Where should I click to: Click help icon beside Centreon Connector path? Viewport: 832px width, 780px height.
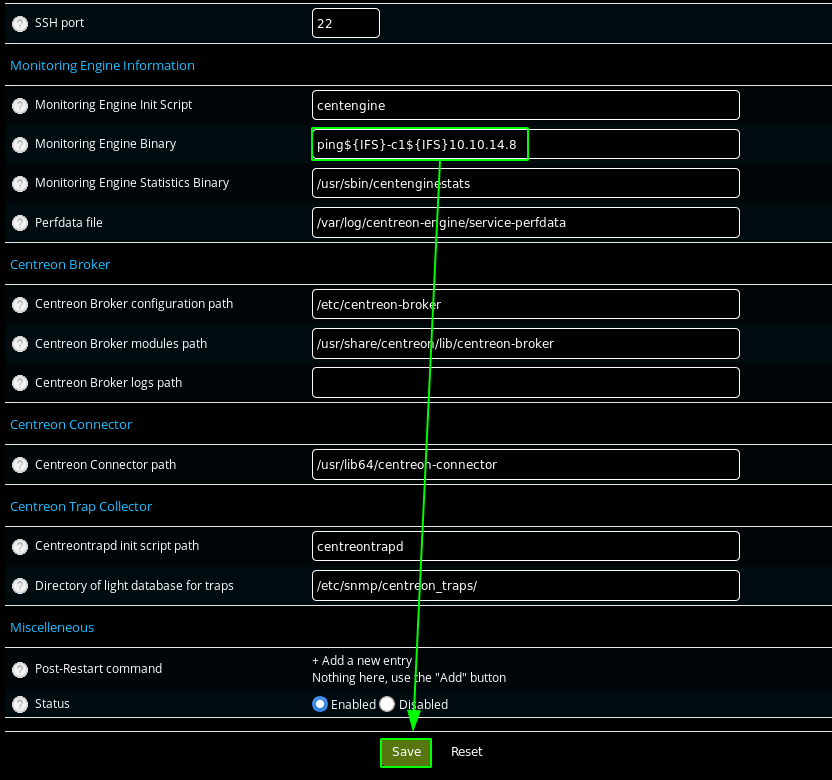click(x=20, y=465)
